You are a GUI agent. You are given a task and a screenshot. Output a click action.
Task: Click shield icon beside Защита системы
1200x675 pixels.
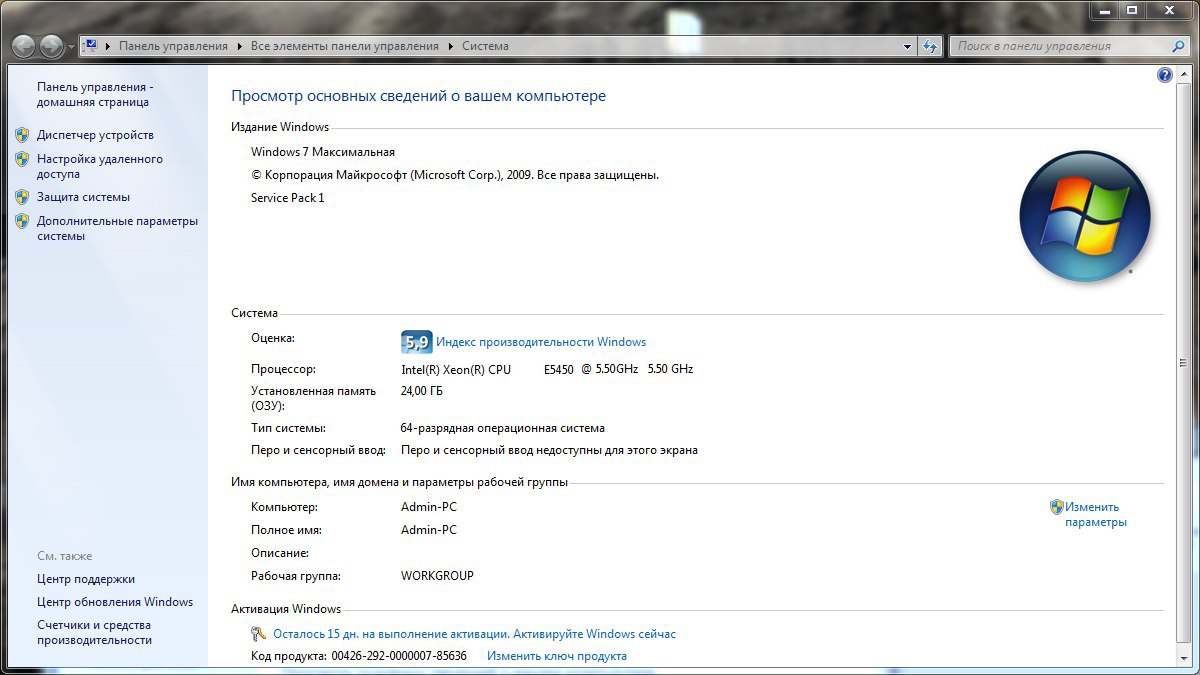[x=22, y=197]
